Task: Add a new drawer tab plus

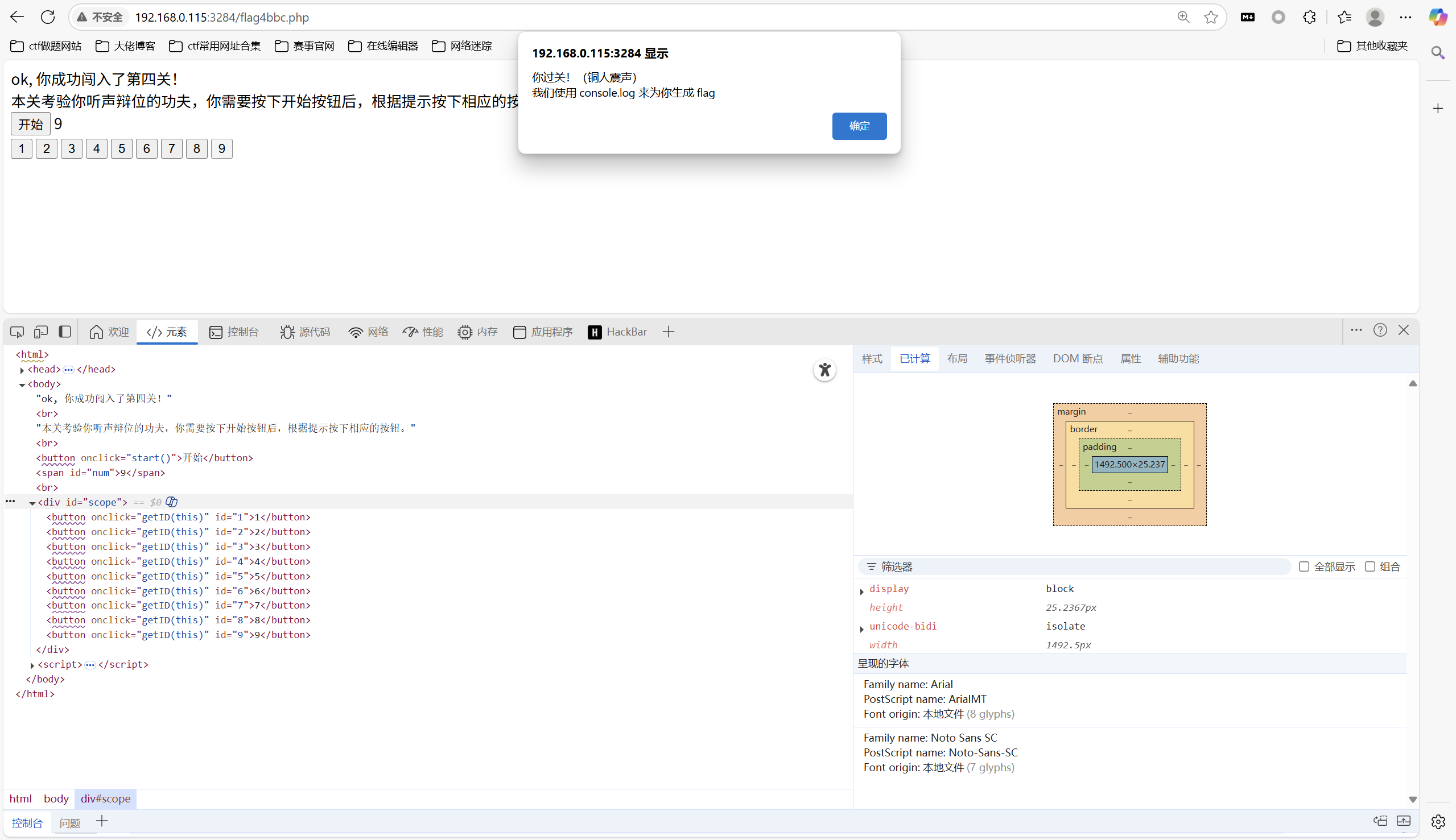Action: 102,821
